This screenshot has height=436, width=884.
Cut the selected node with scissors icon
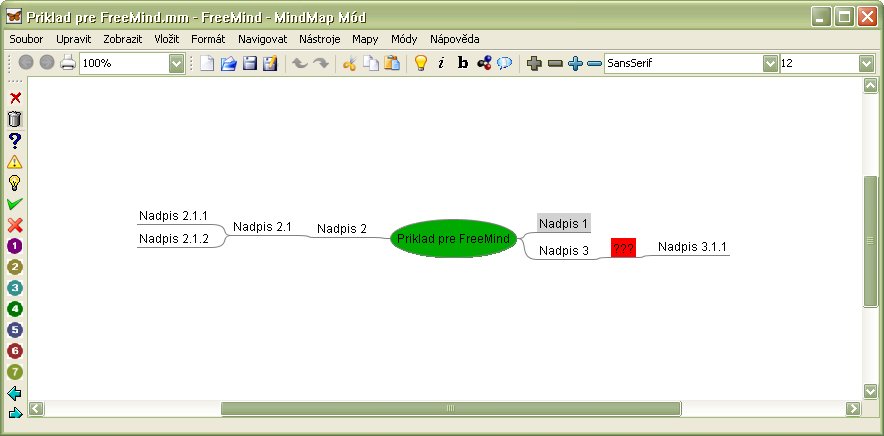coord(350,63)
